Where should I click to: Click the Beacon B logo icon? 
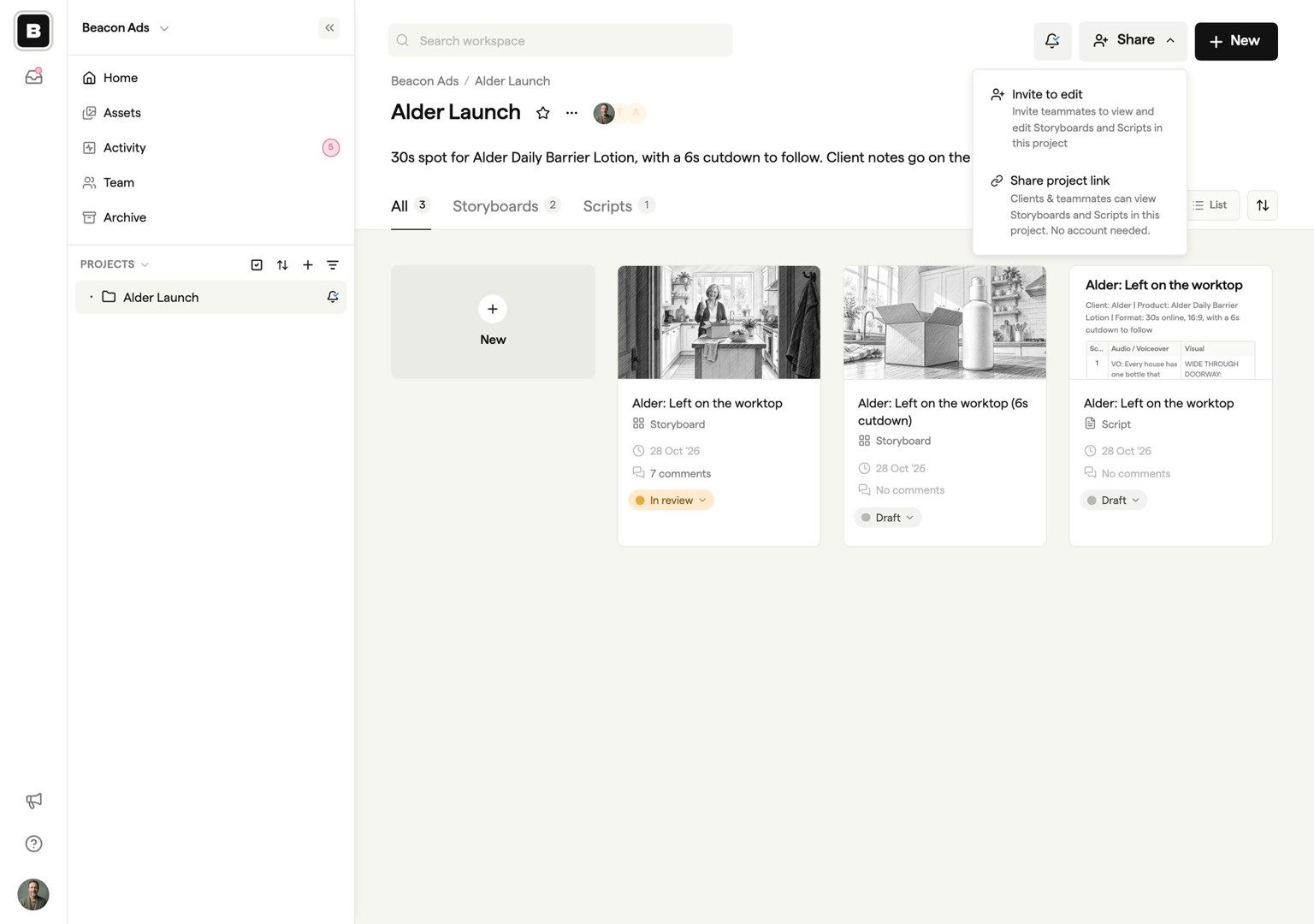[33, 31]
